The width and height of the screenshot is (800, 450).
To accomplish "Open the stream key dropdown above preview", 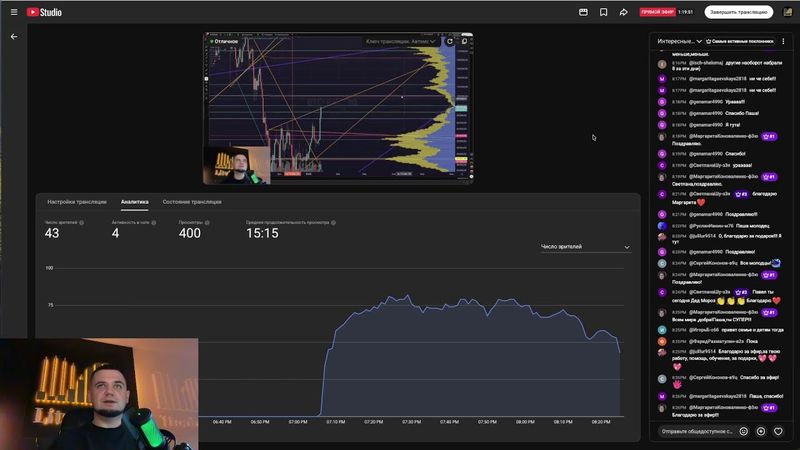I will (x=400, y=41).
